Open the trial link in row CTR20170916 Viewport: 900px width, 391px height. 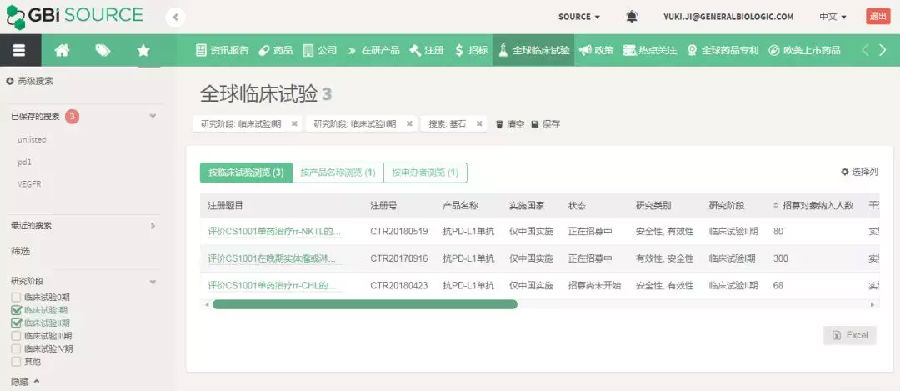click(271, 259)
